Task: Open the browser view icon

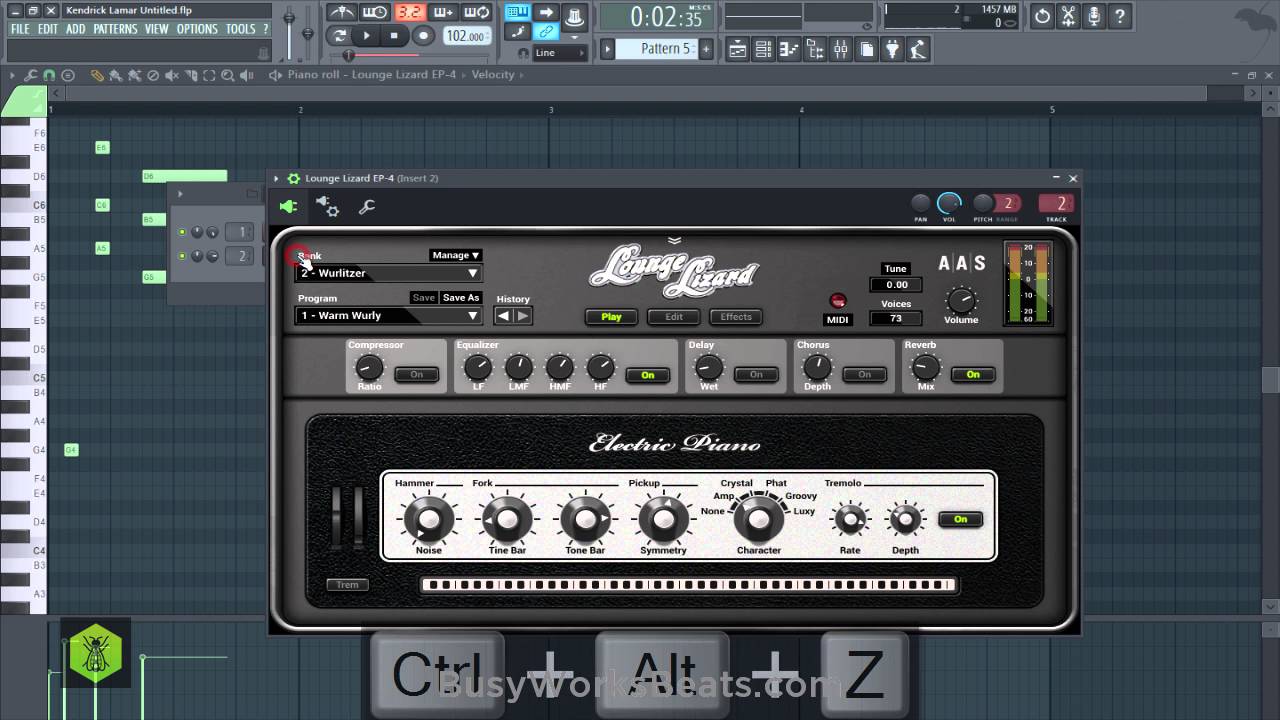Action: pos(815,49)
